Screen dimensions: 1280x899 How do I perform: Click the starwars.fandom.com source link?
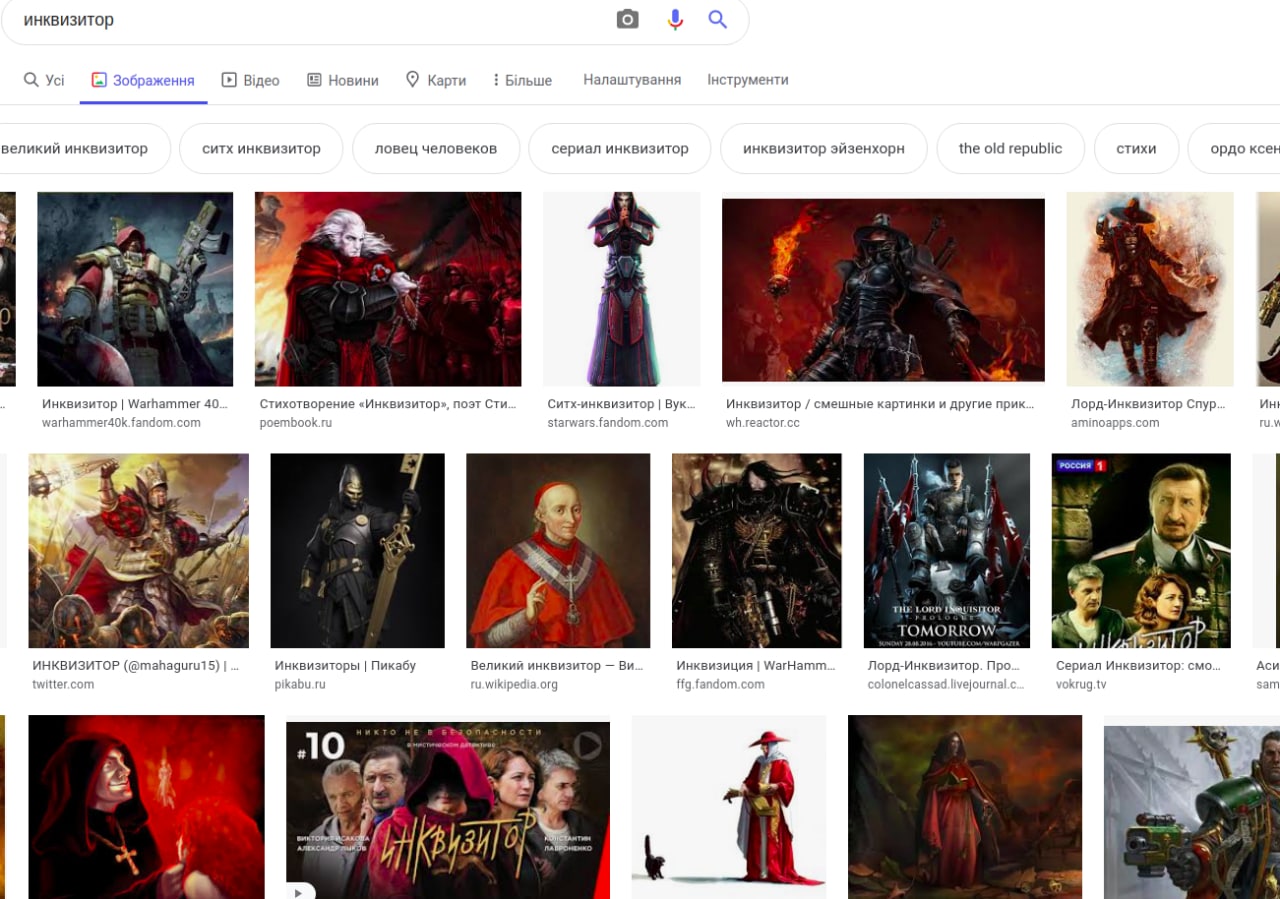pos(608,423)
